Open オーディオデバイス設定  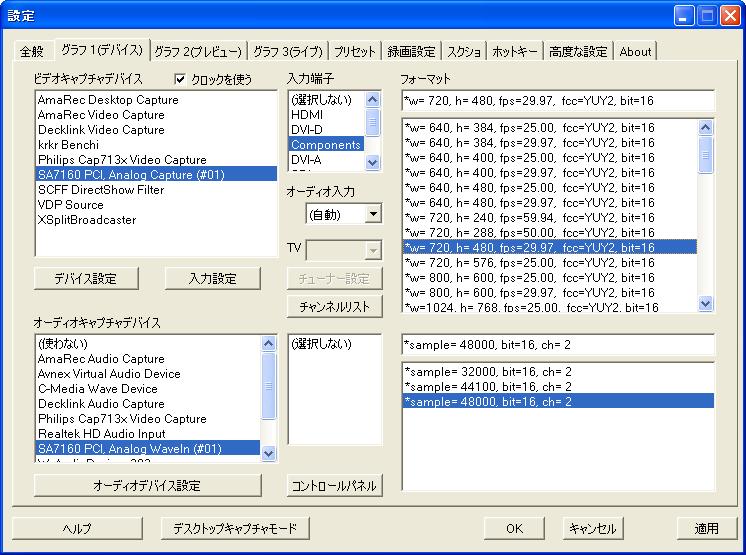(147, 486)
